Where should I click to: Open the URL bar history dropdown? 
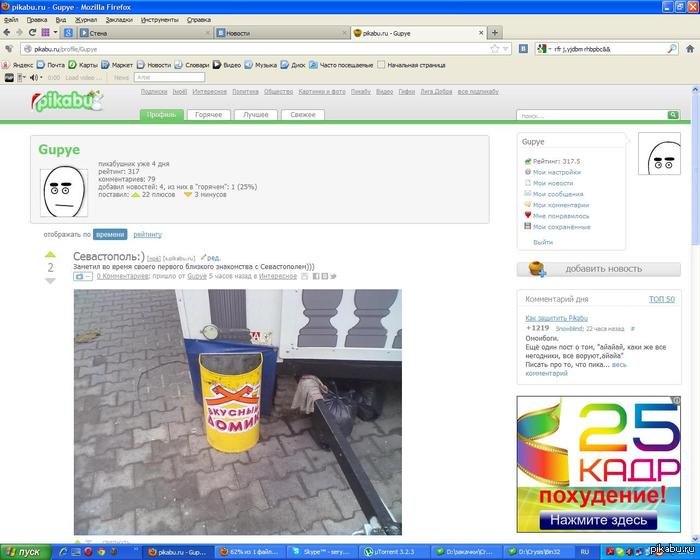coord(508,48)
